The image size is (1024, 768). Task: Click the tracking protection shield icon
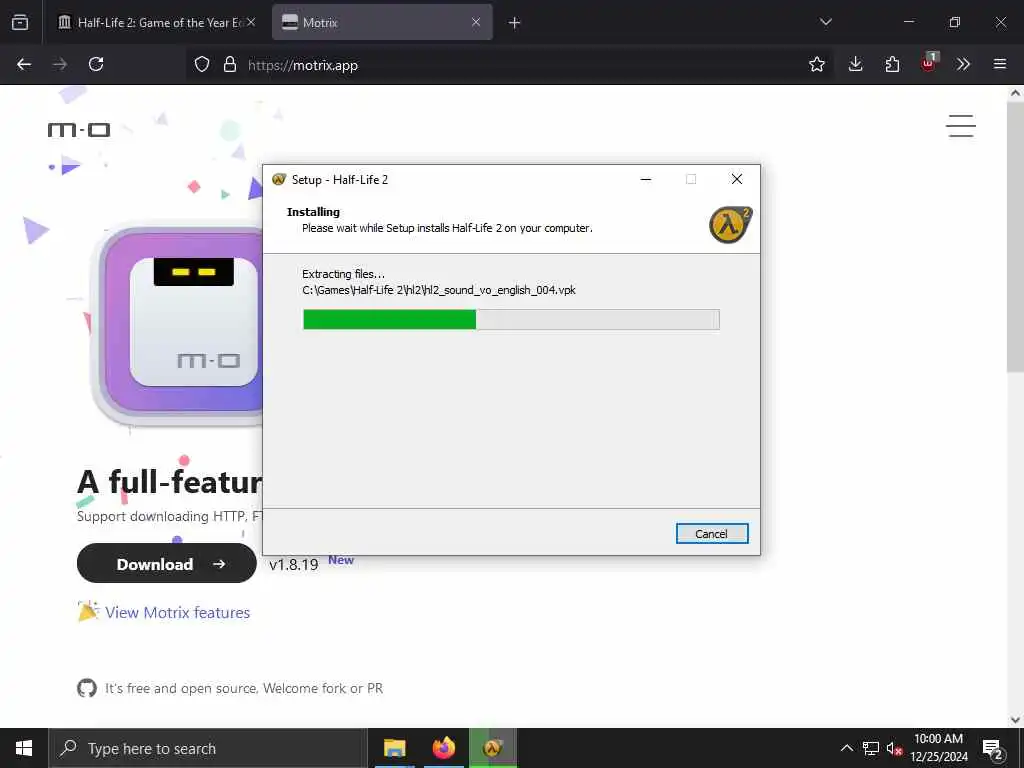(202, 64)
